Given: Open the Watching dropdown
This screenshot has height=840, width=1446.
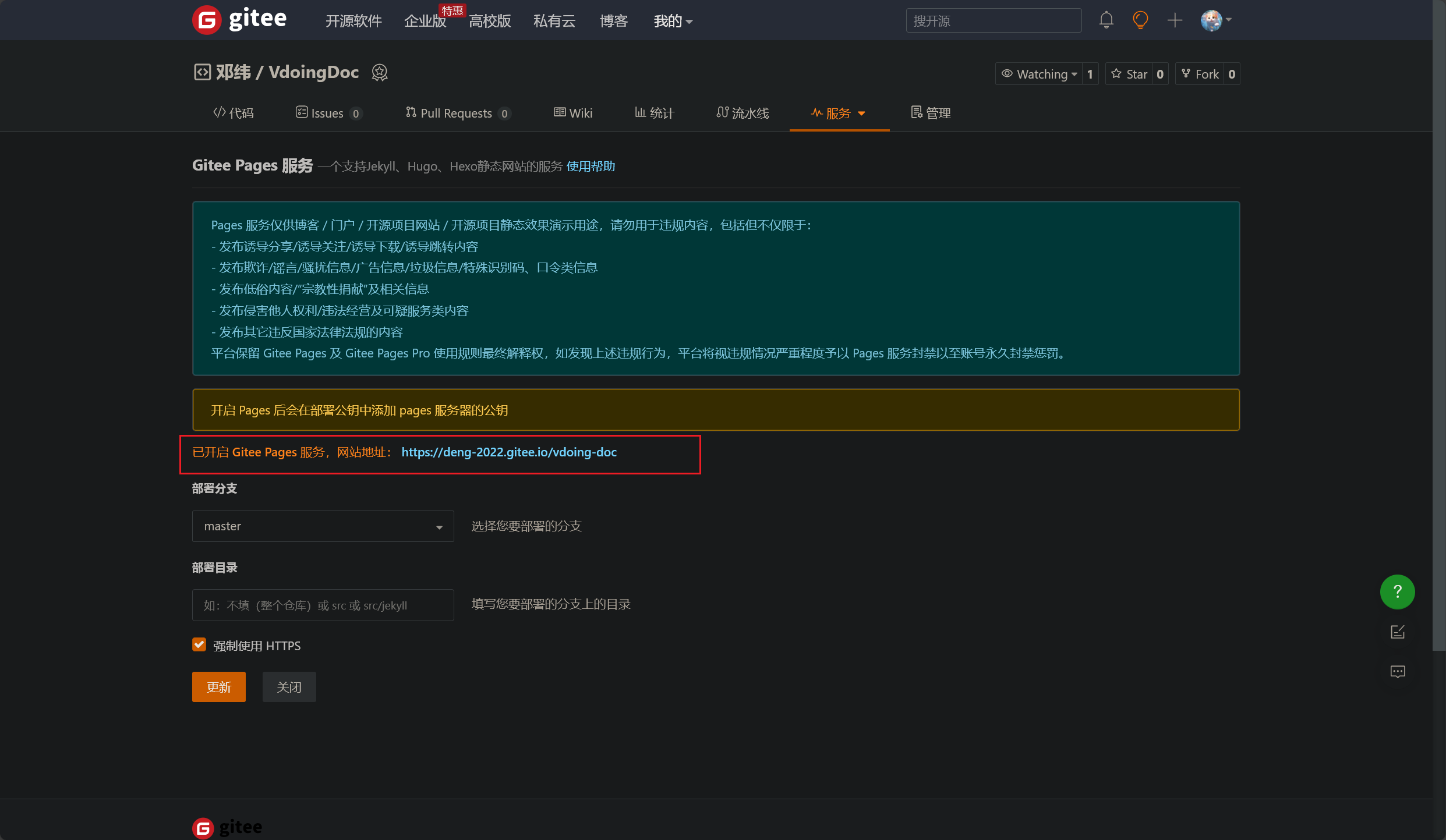Looking at the screenshot, I should pyautogui.click(x=1039, y=74).
